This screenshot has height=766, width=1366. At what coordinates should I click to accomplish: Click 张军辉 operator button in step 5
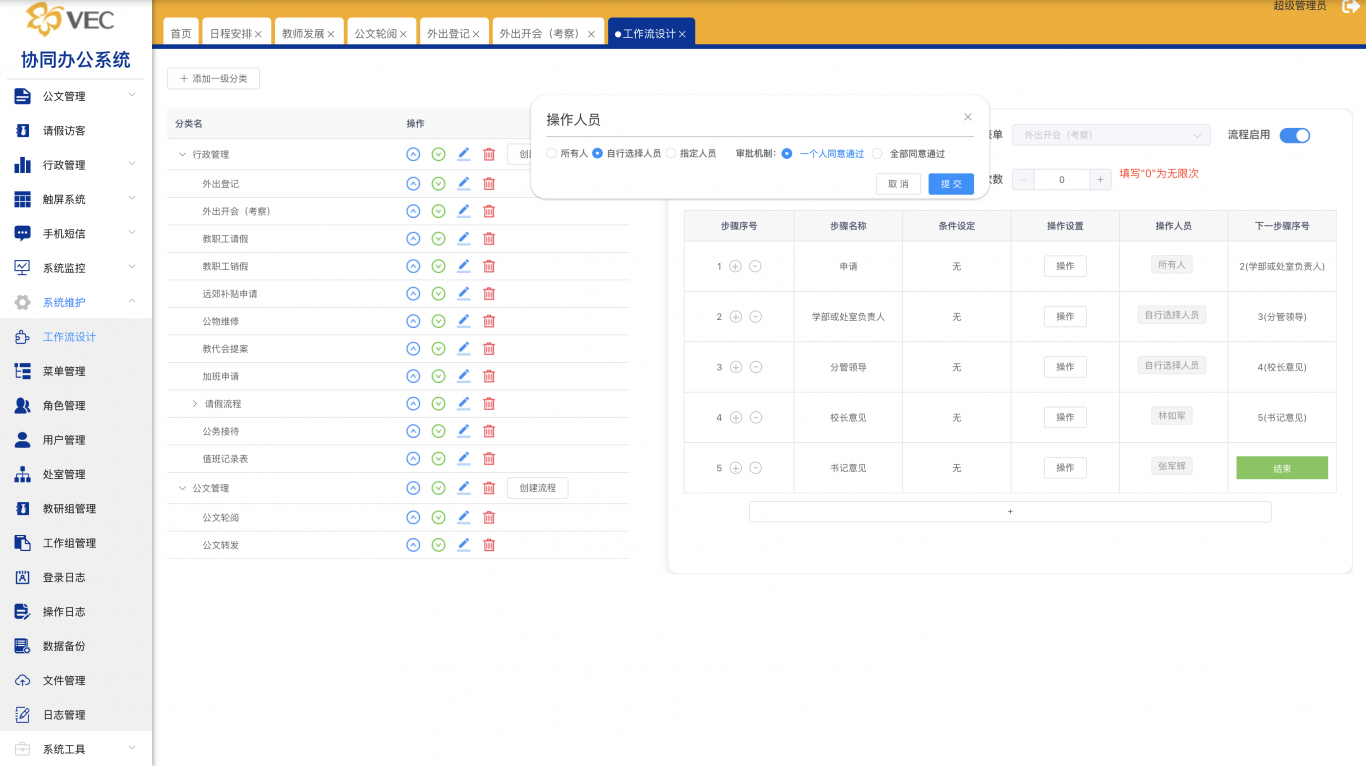(x=1171, y=466)
